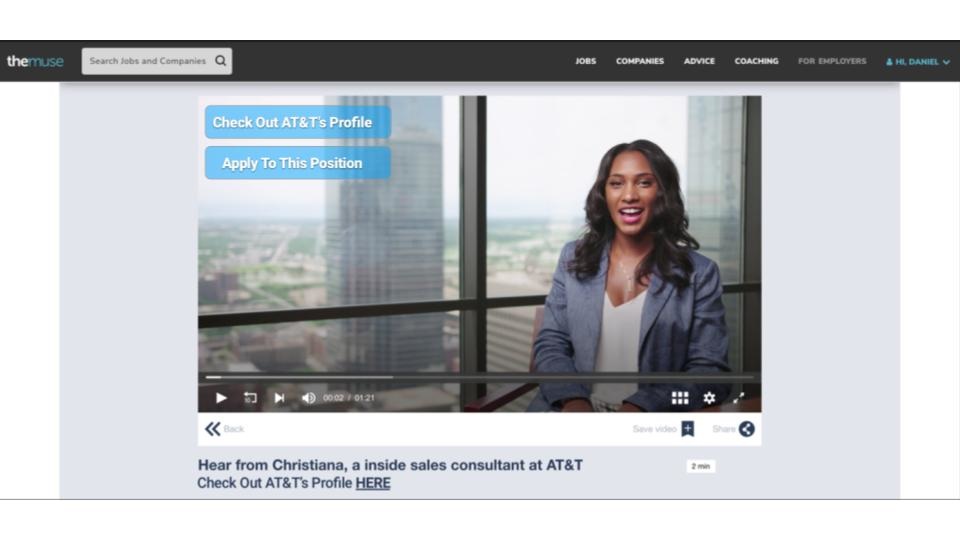Seek along the video progress bar
Screen dimensions: 960x540
point(479,377)
